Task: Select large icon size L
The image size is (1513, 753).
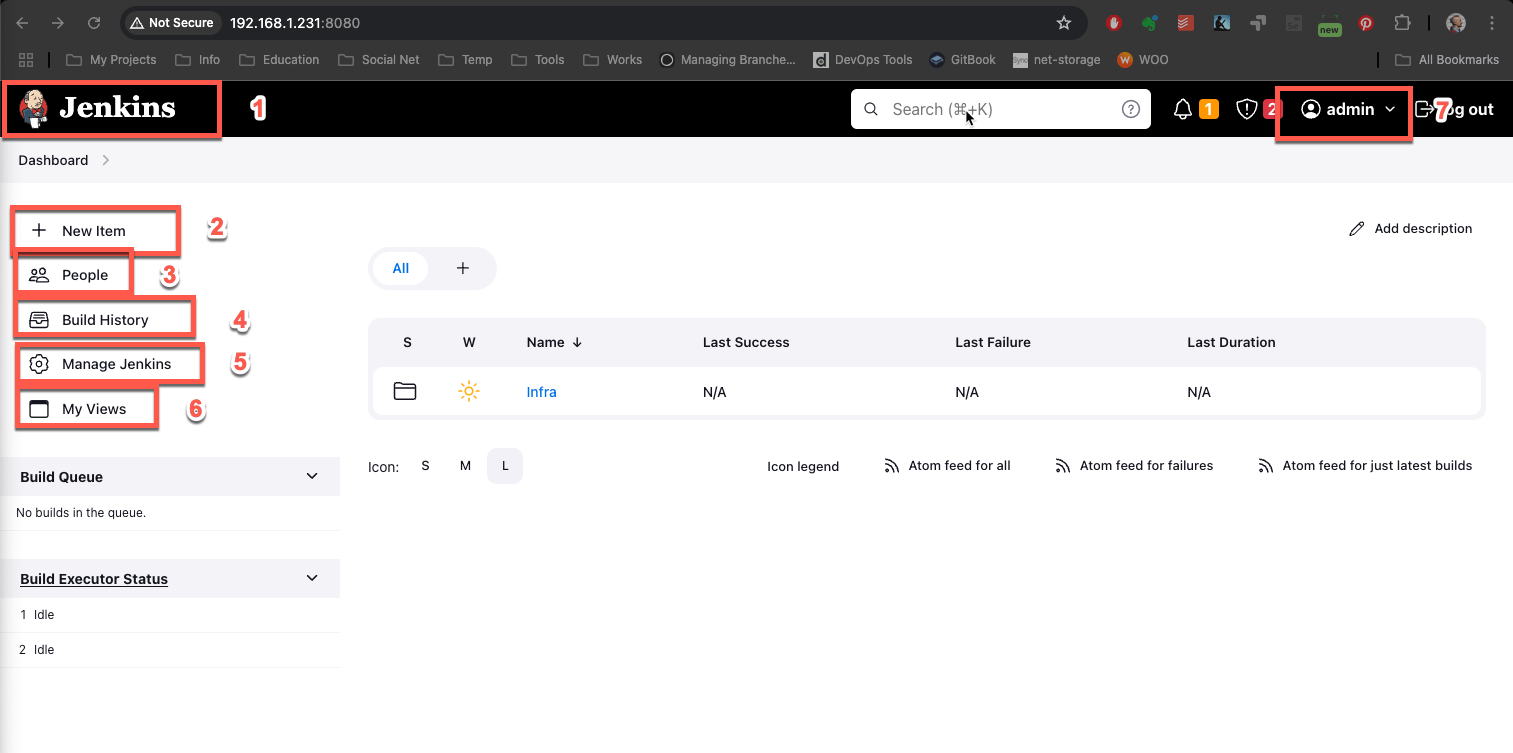Action: [505, 466]
